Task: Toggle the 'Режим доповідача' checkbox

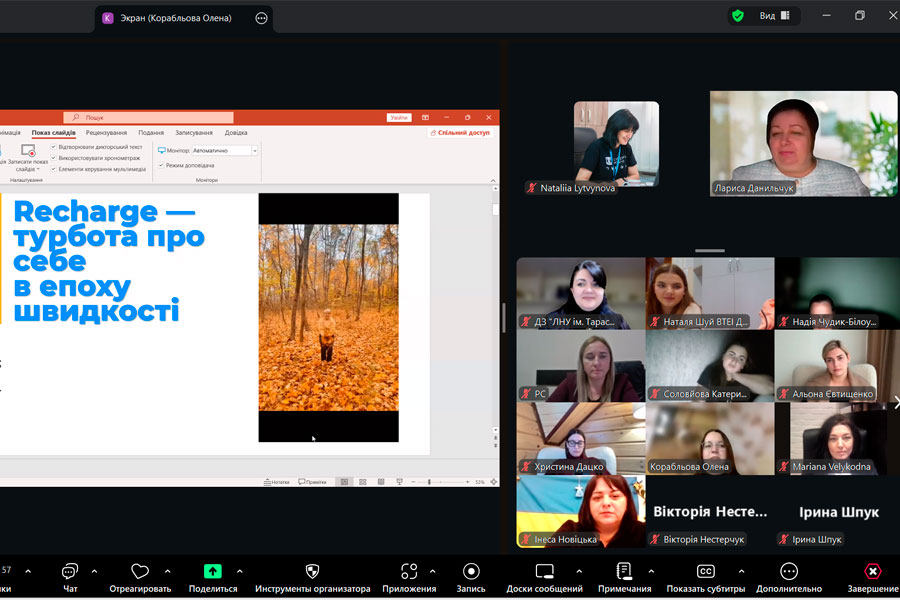Action: point(162,165)
